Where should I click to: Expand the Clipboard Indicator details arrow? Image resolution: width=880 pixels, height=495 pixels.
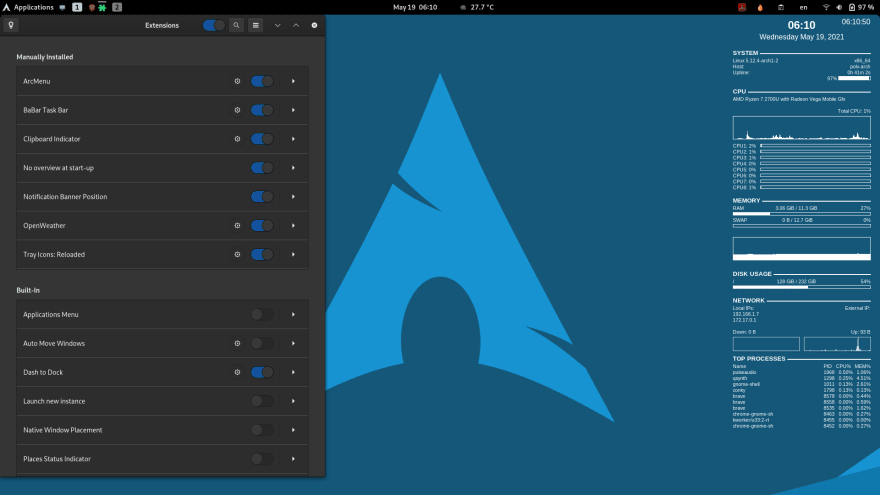pos(293,139)
